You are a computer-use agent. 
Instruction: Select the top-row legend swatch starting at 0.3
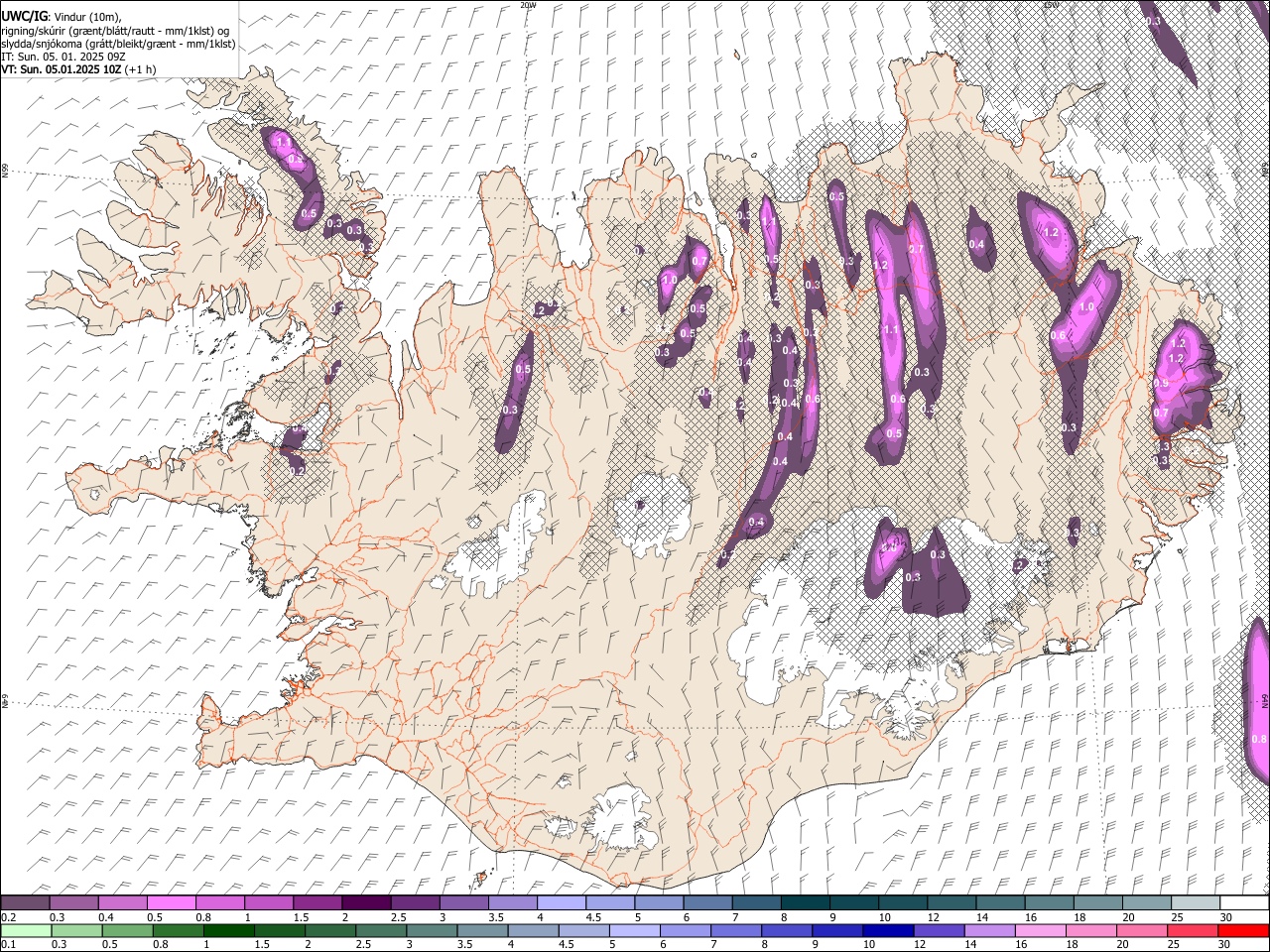coord(73,902)
